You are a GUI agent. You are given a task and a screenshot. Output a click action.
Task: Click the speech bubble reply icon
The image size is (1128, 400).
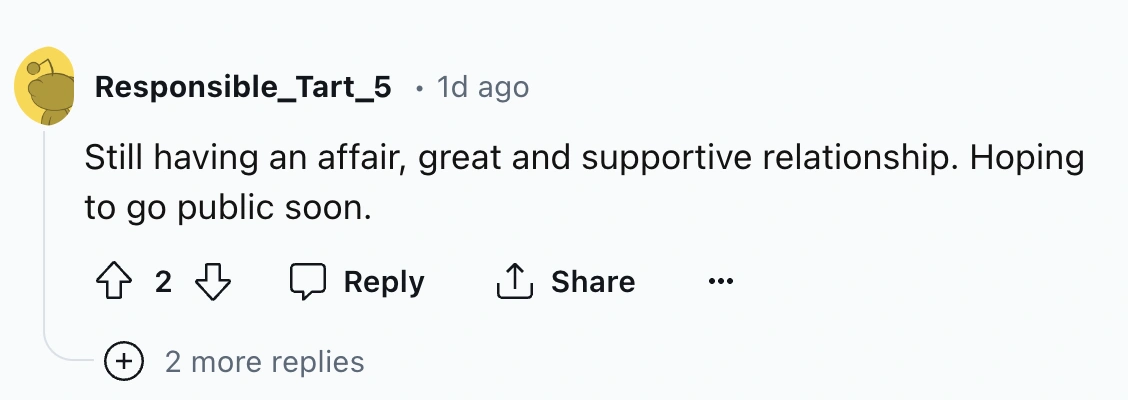point(308,282)
